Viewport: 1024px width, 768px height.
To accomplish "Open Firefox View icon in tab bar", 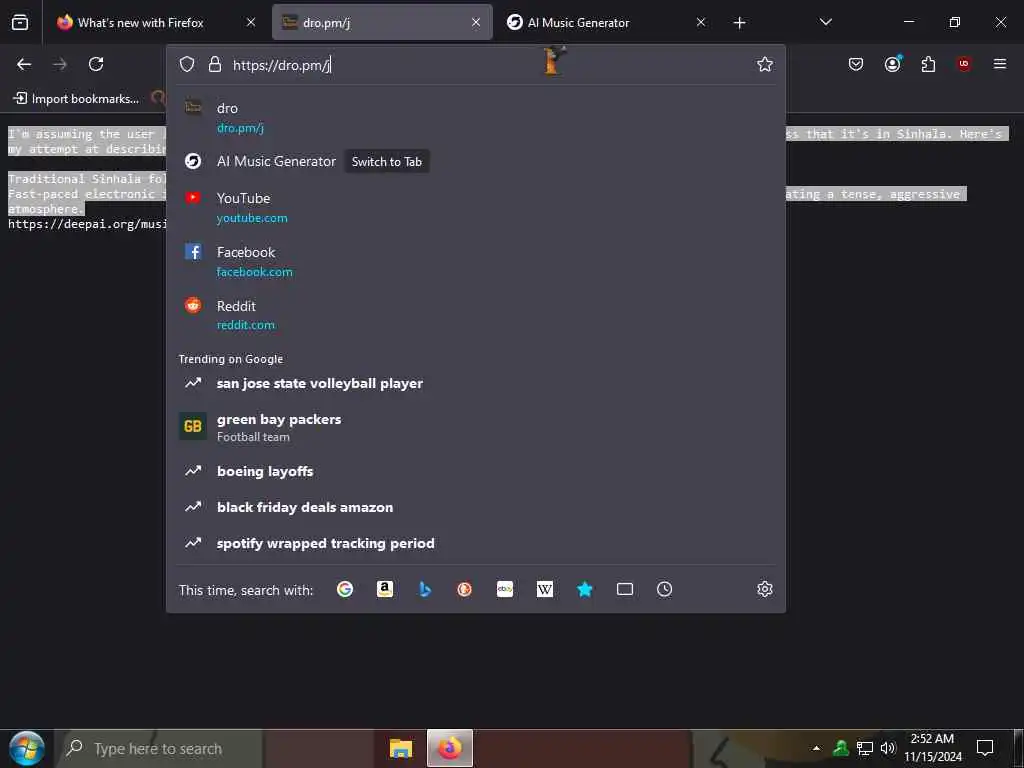I will 20,23.
